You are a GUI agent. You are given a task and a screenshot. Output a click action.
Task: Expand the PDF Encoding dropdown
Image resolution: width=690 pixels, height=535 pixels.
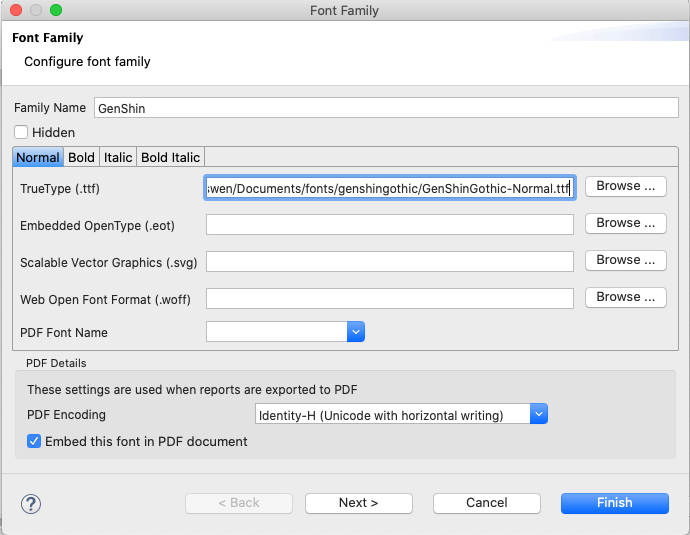click(x=539, y=414)
